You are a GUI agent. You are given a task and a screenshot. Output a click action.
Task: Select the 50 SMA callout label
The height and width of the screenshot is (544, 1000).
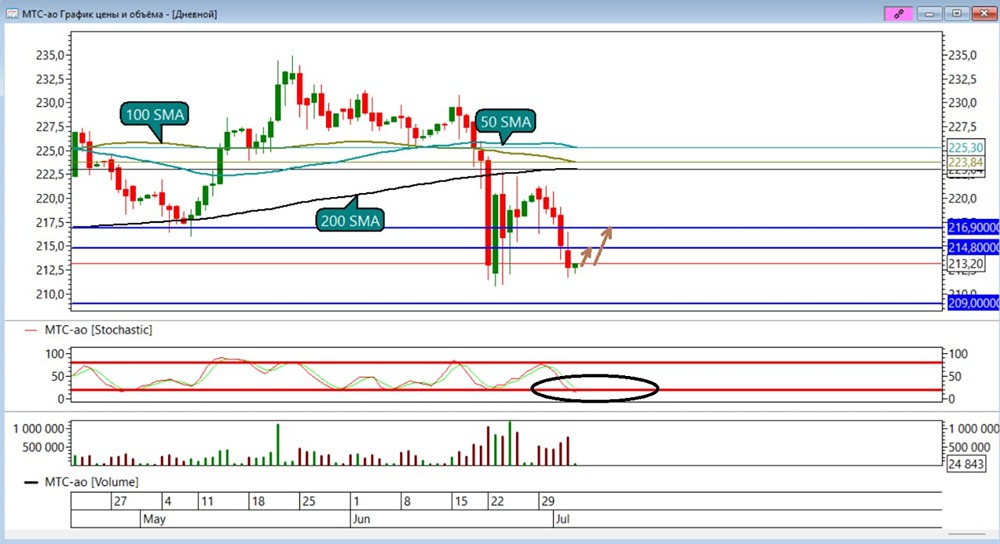click(x=505, y=122)
